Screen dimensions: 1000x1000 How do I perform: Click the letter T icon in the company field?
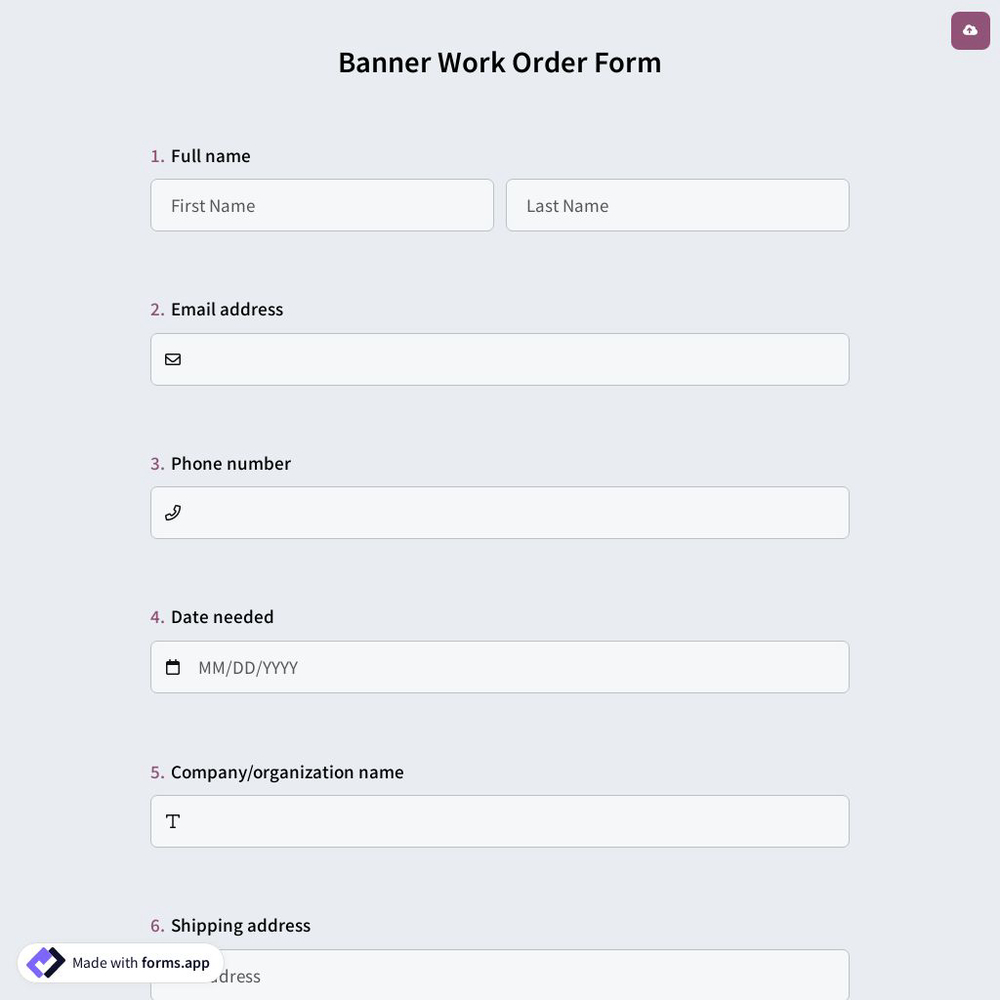point(172,820)
